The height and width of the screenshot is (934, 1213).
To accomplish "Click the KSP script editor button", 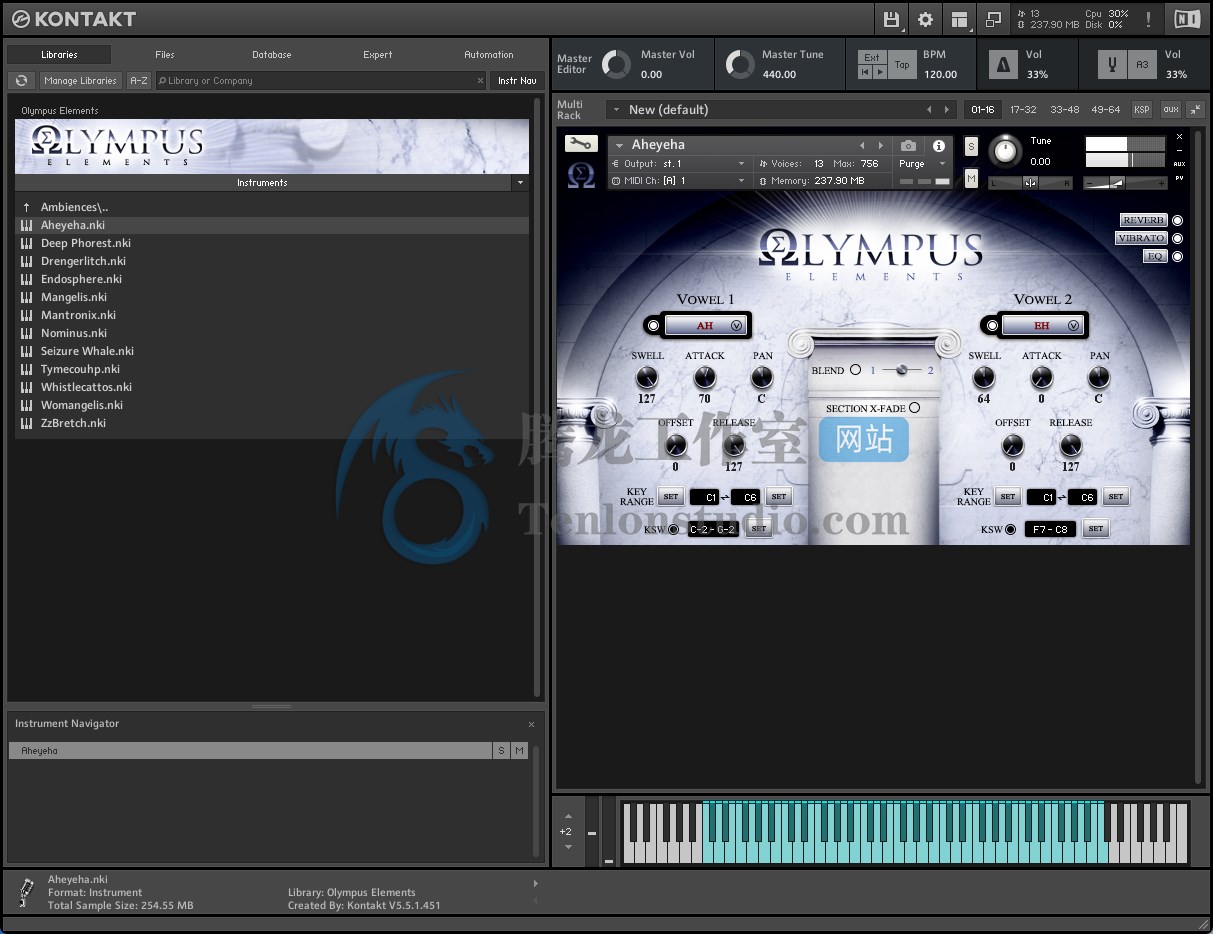I will coord(1141,110).
